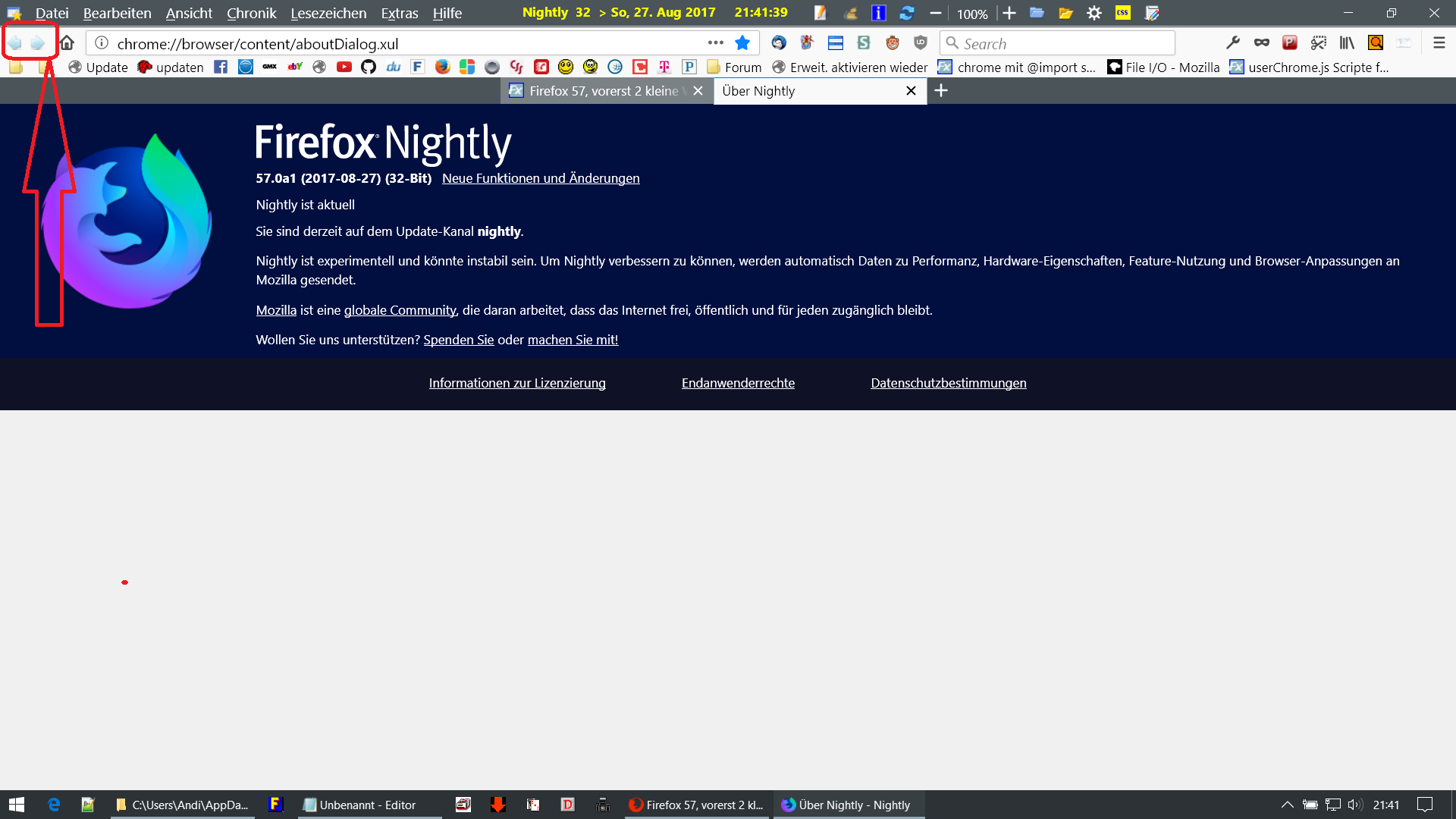Open page actions three-dot menu

(x=715, y=43)
